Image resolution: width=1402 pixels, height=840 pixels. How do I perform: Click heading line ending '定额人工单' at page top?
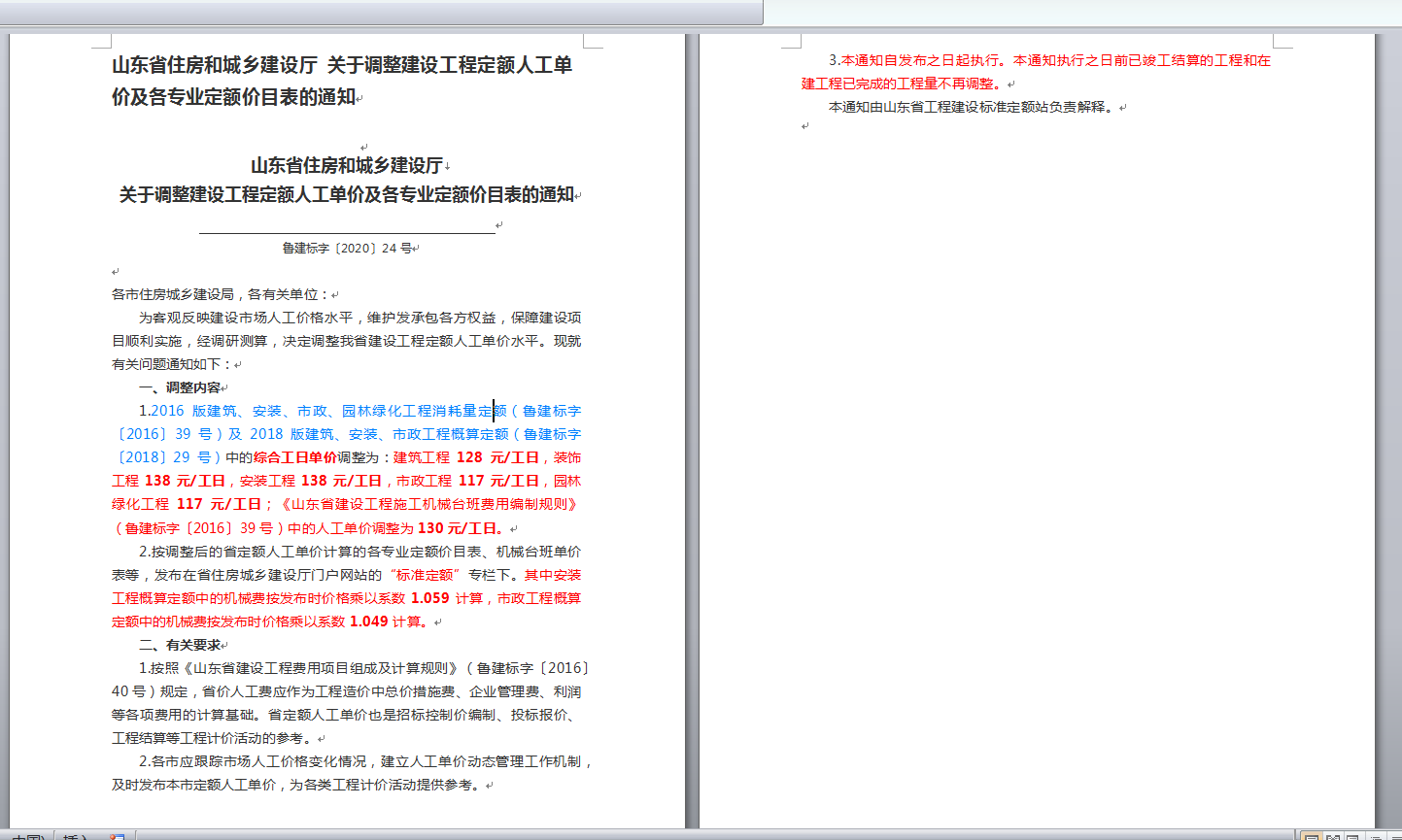pos(342,65)
